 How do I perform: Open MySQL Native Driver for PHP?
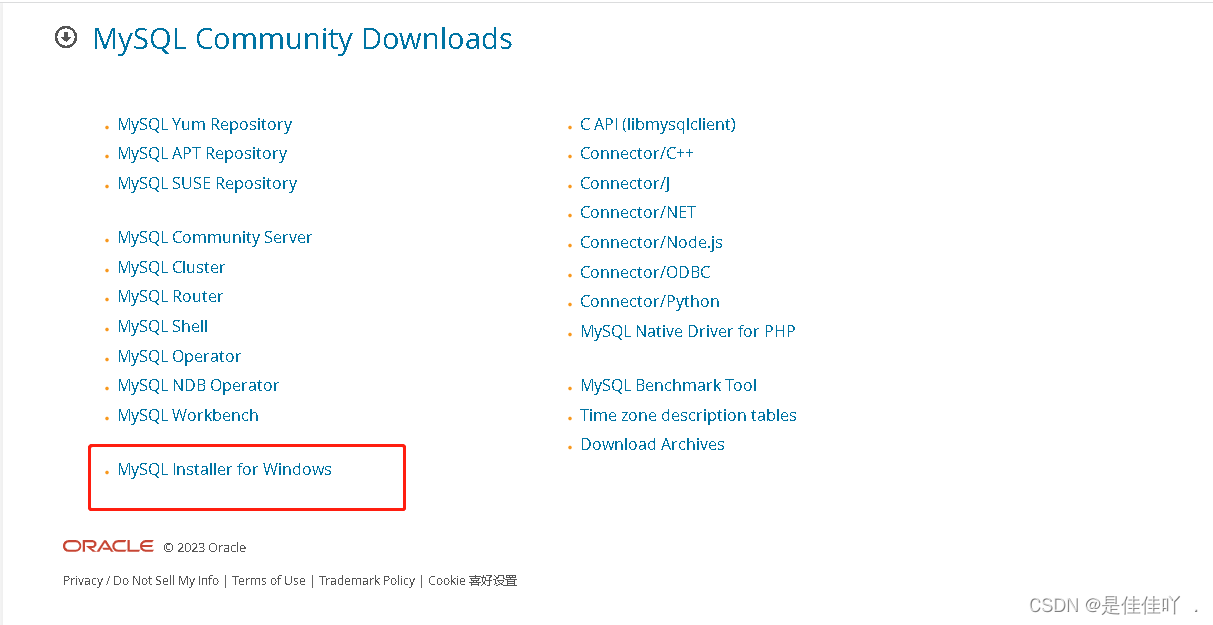pyautogui.click(x=688, y=331)
